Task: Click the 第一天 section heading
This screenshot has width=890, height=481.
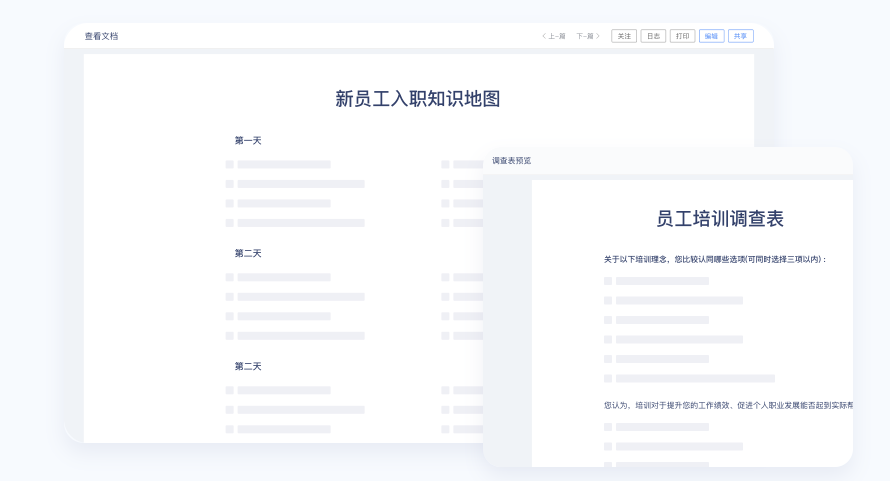Action: [248, 141]
